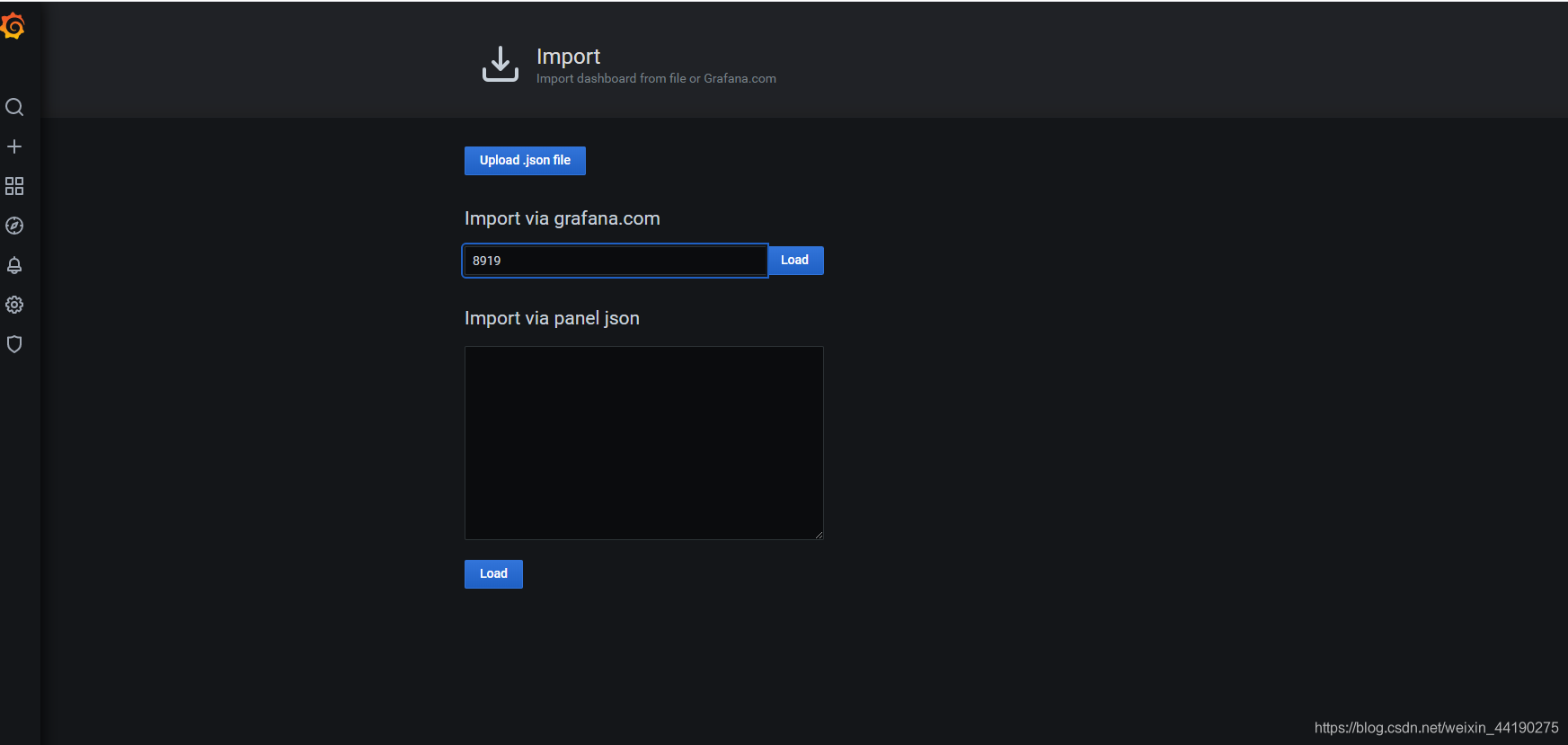Open the search icon in sidebar

coord(14,107)
